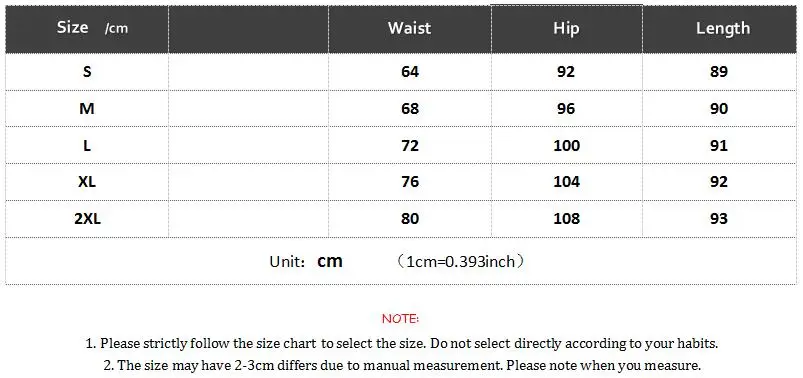This screenshot has height=378, width=803.
Task: Click the 1cm=0.393inch conversion text
Action: coord(461,262)
